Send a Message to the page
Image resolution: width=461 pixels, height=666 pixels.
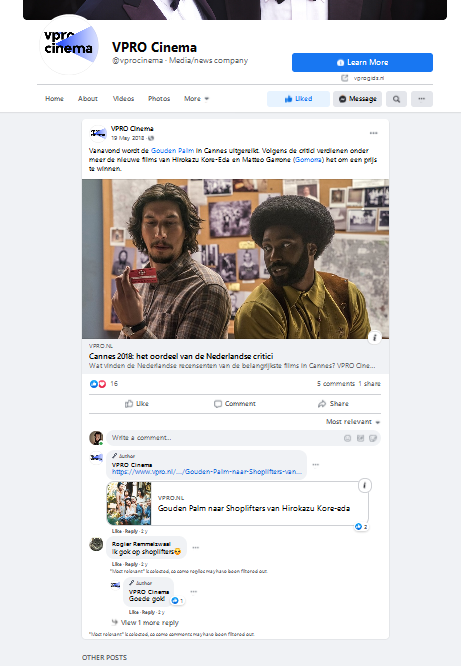click(357, 99)
